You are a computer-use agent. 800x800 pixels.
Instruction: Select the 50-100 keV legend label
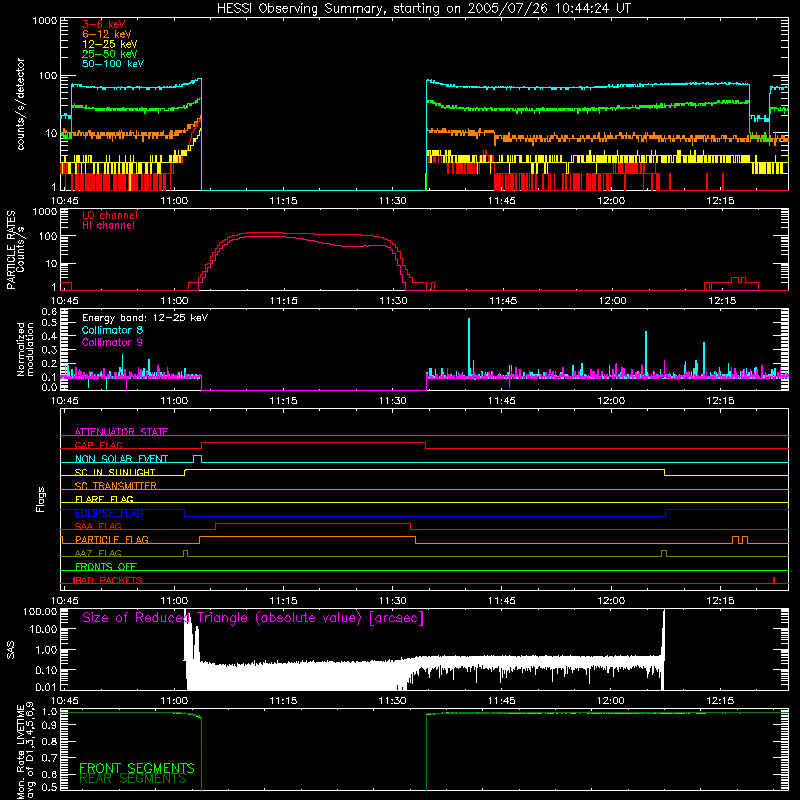(x=113, y=64)
